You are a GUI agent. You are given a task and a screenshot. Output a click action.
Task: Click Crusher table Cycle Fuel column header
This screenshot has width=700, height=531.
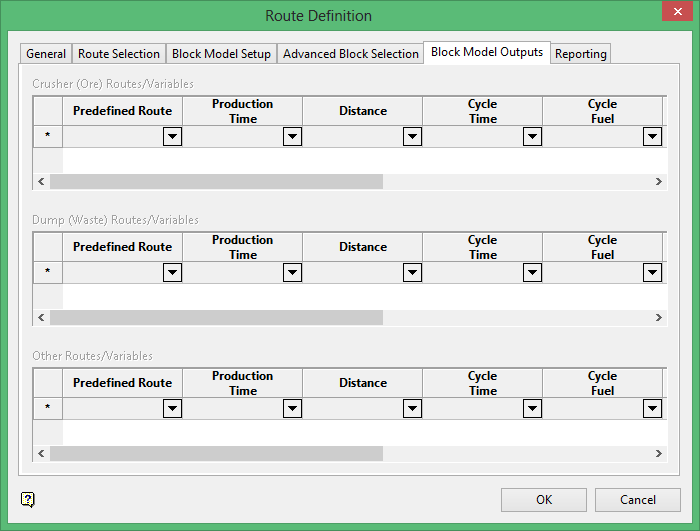[603, 111]
